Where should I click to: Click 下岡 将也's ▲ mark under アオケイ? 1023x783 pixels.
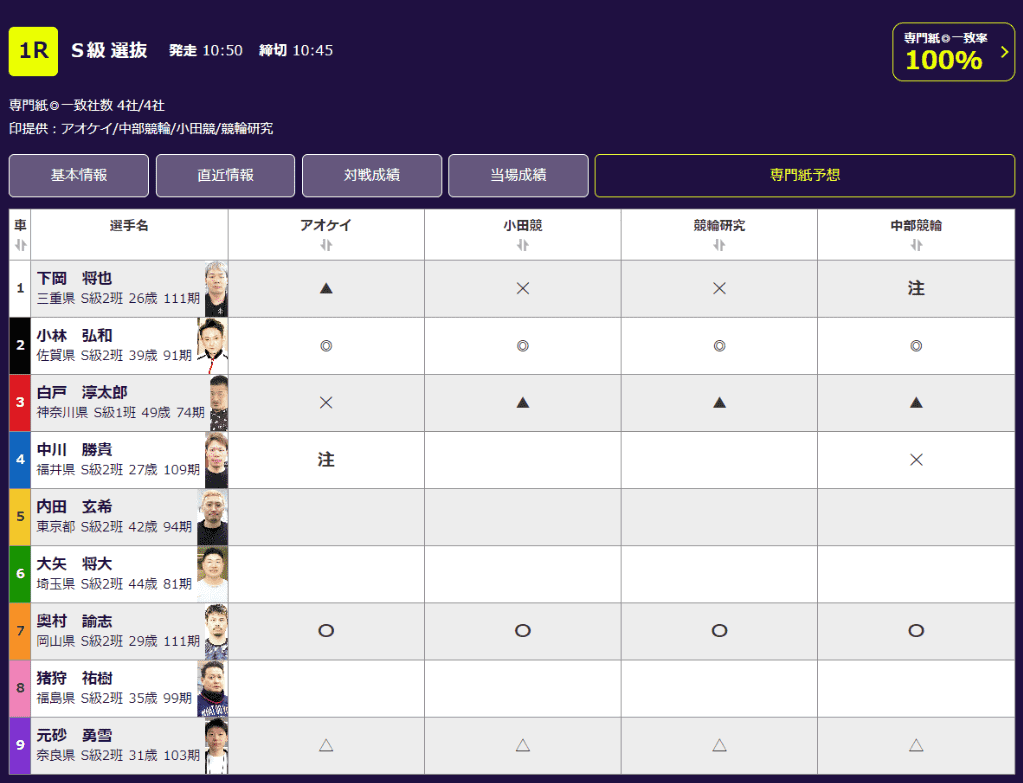[x=326, y=288]
